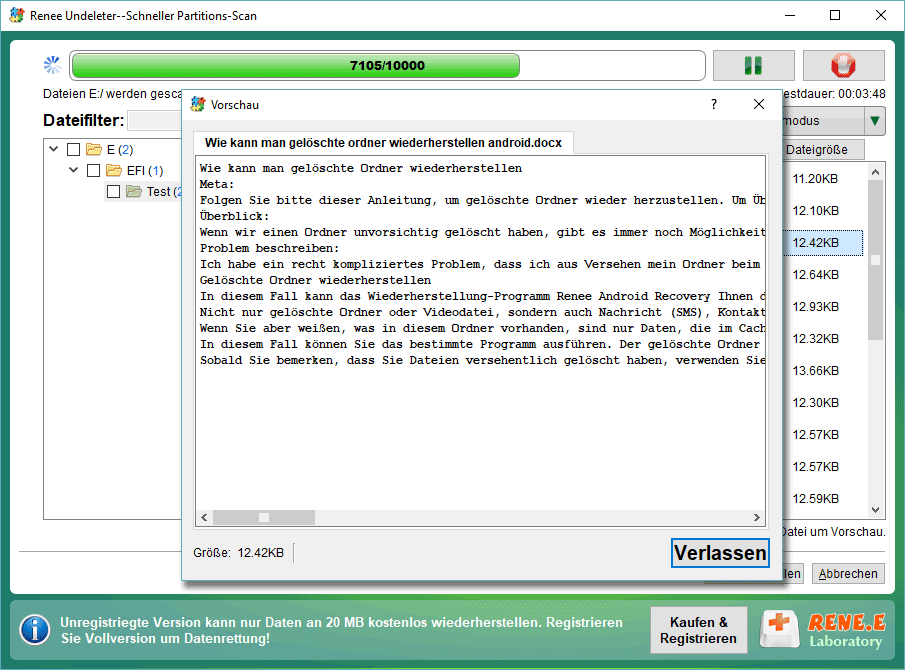Screen dimensions: 905x670
Task: Collapse the E drive tree node
Action: [54, 149]
